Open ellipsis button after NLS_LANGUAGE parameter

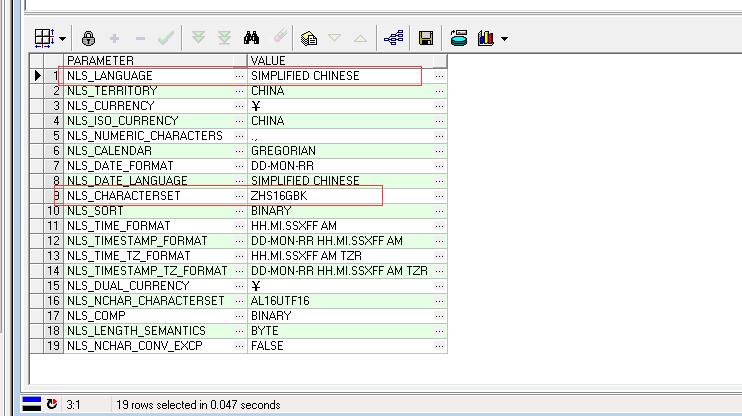click(239, 76)
